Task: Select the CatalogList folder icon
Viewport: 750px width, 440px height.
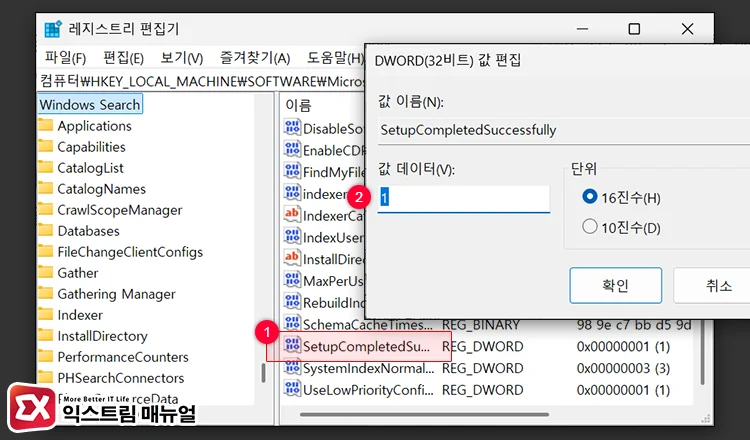Action: click(x=46, y=167)
